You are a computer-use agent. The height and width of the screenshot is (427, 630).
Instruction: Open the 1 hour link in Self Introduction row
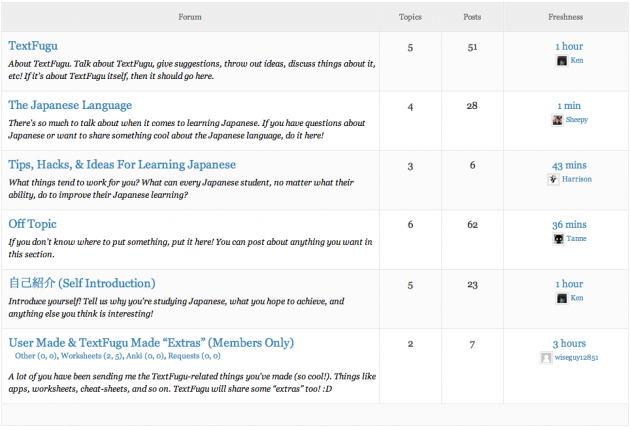click(569, 284)
